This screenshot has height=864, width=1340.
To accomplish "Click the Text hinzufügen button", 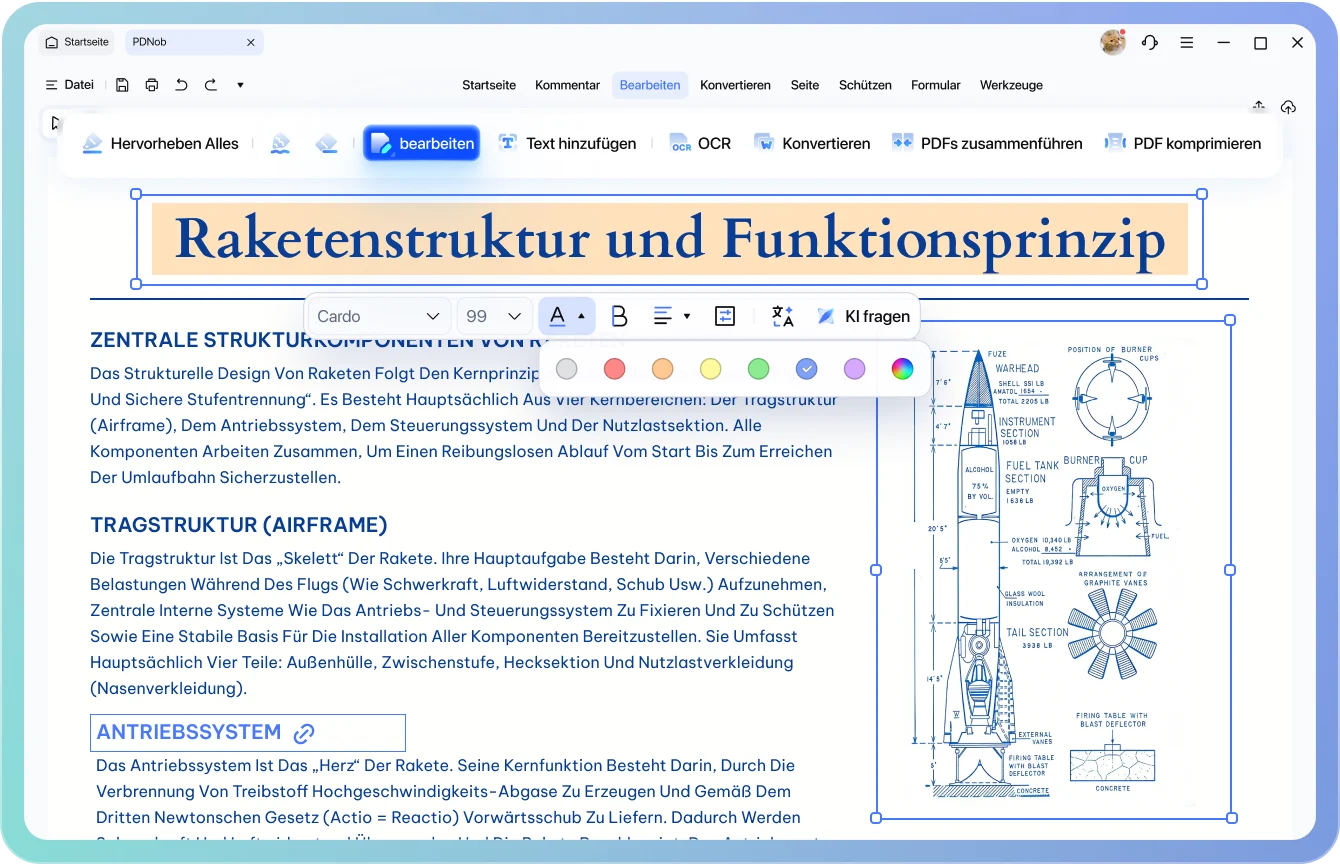I will click(567, 143).
